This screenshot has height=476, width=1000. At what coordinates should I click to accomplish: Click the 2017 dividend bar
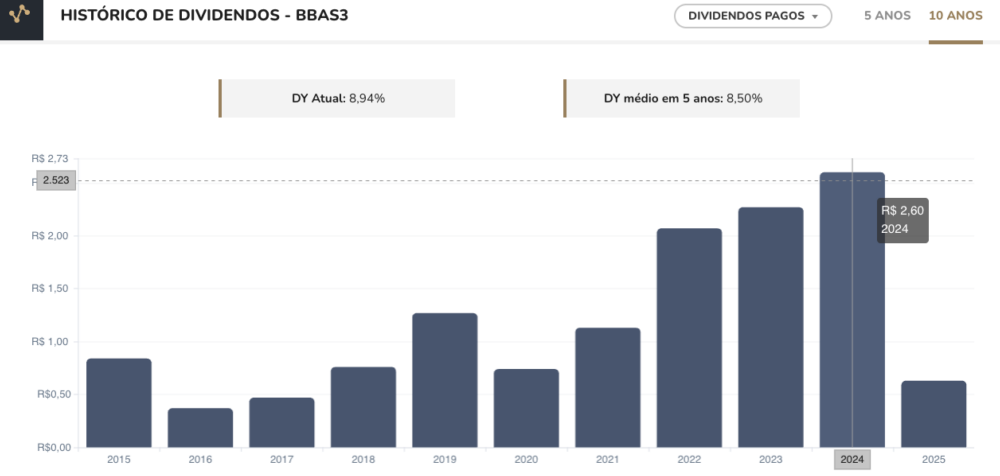click(x=282, y=422)
